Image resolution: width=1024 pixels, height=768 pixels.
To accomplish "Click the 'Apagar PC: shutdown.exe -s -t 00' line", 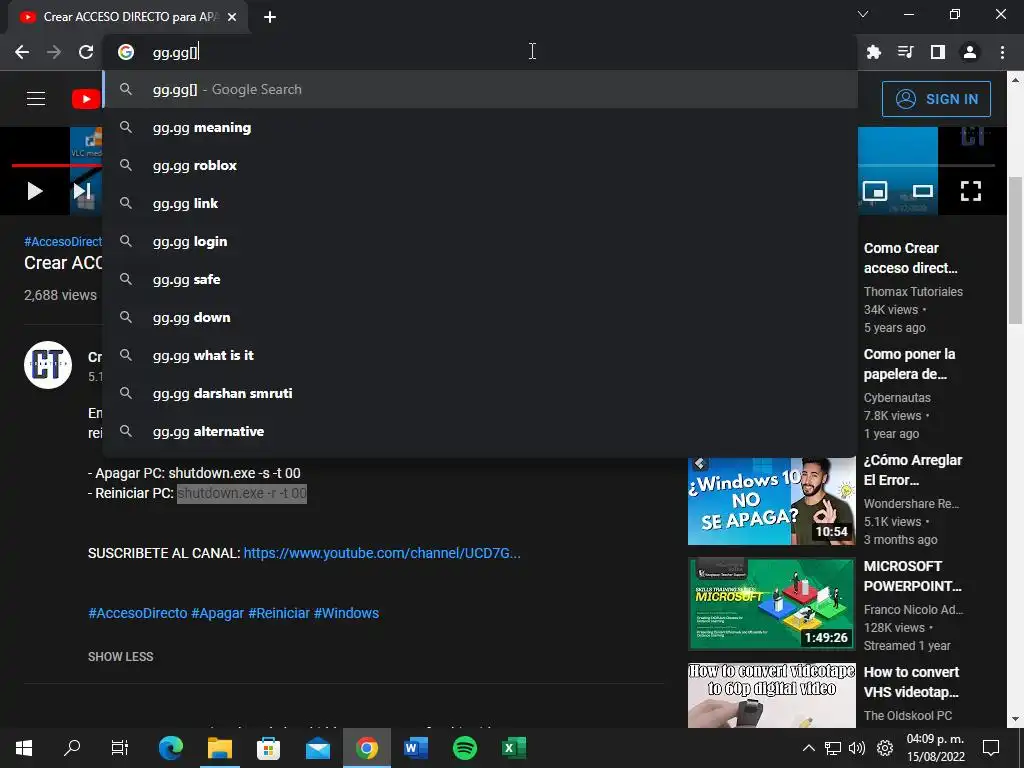I will point(194,473).
